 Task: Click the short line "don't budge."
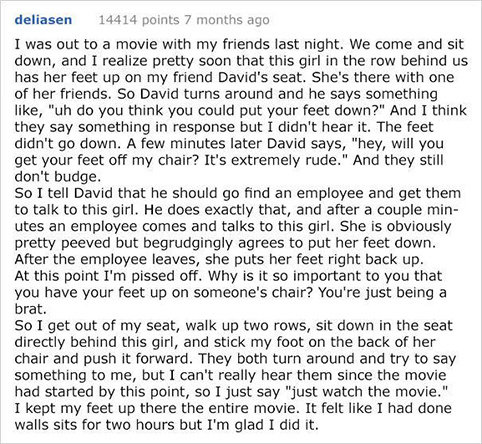tap(58, 176)
